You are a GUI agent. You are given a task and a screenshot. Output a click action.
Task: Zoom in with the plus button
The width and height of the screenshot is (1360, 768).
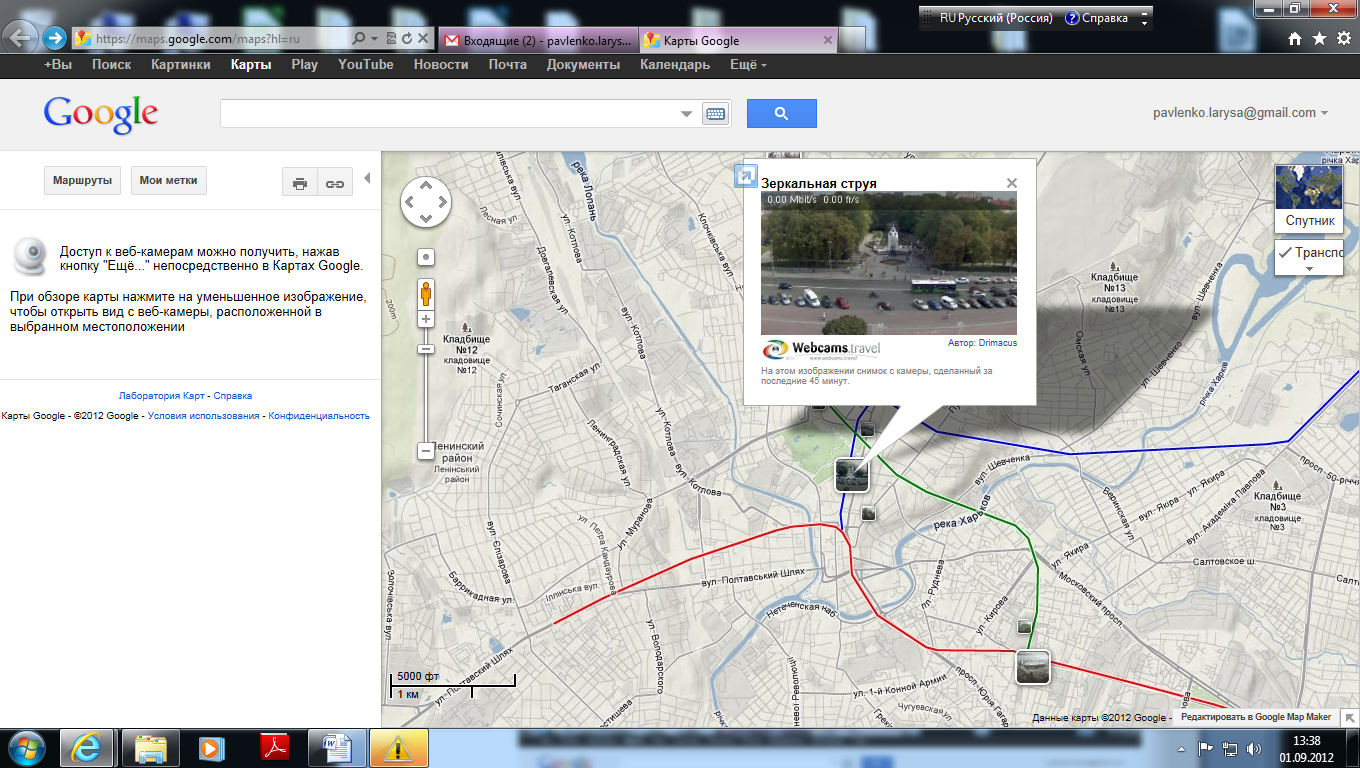tap(426, 319)
